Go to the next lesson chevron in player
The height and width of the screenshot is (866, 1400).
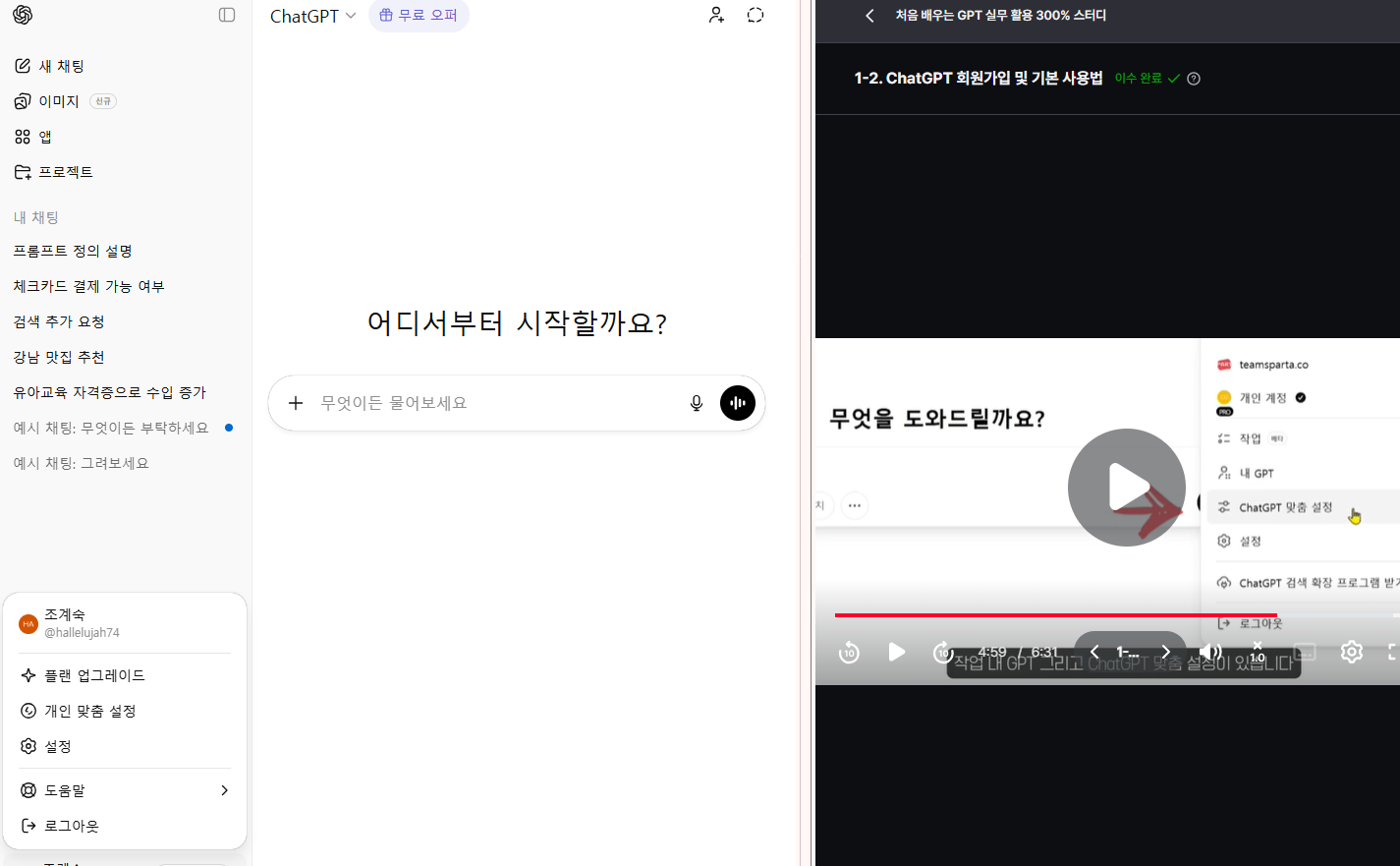[x=1166, y=652]
